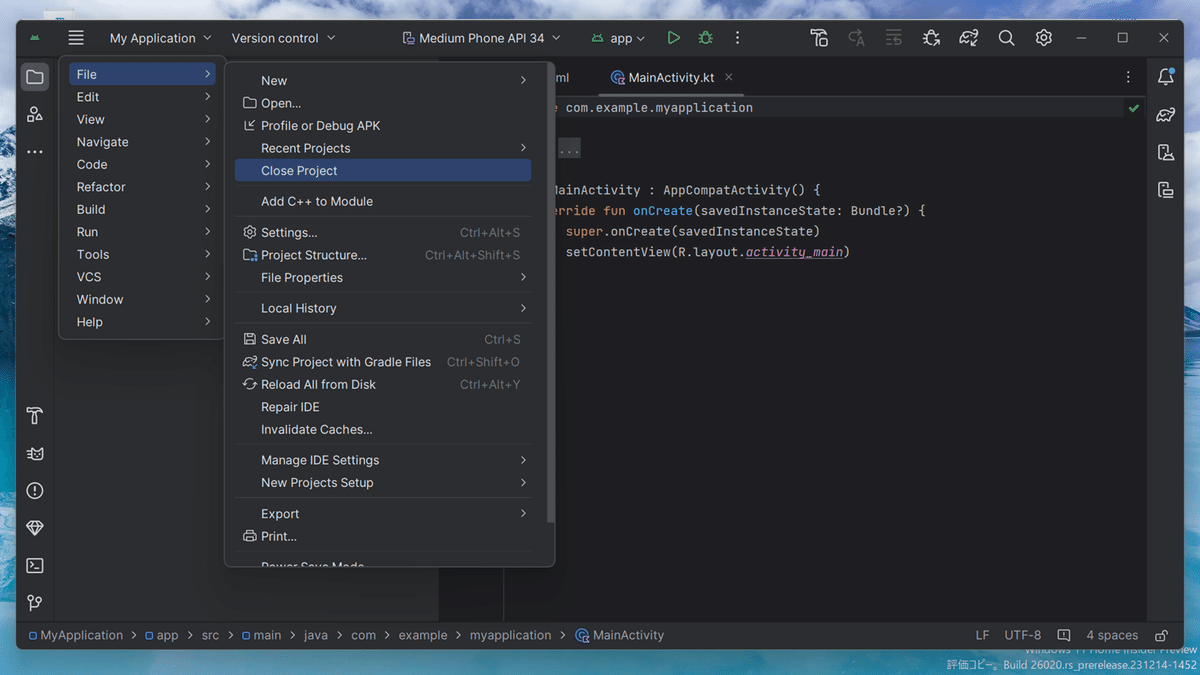
Task: Click the green Run triangle in toolbar
Action: tap(674, 38)
